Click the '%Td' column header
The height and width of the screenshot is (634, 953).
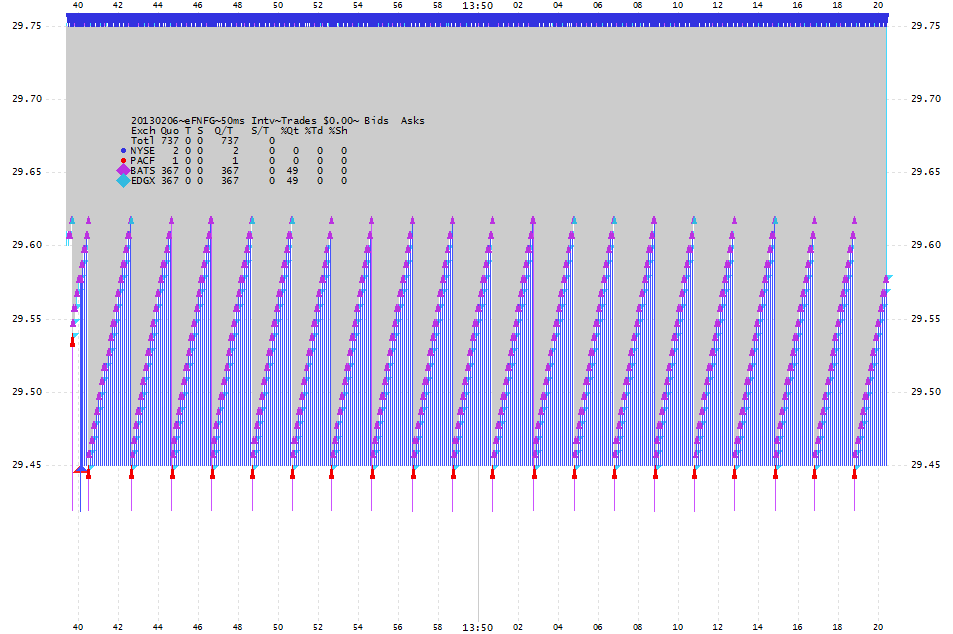[314, 131]
